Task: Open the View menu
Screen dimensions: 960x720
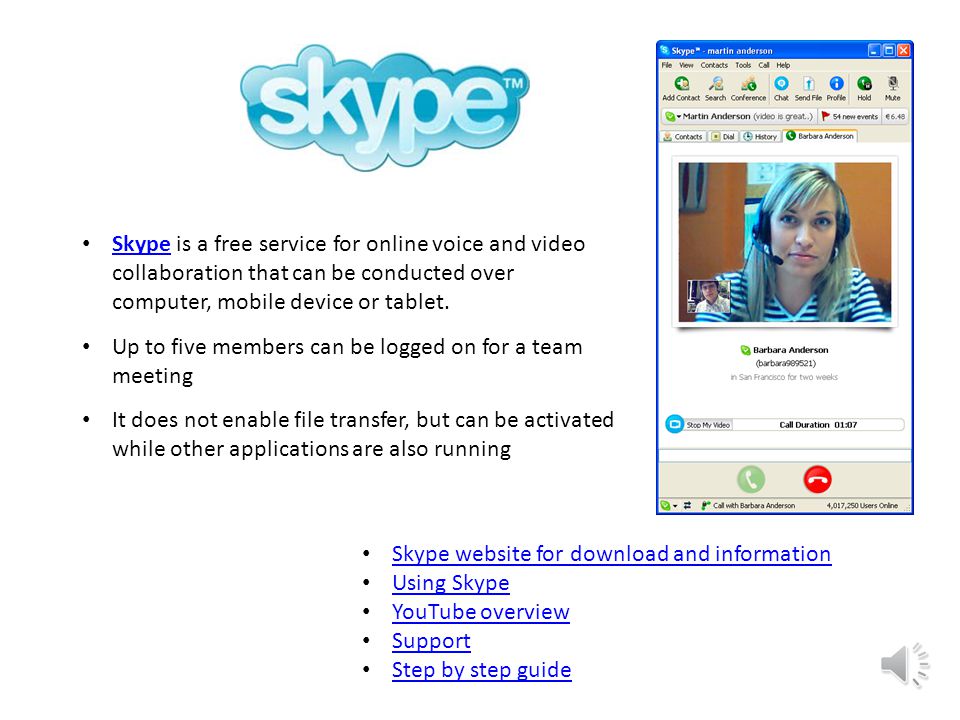Action: 686,65
